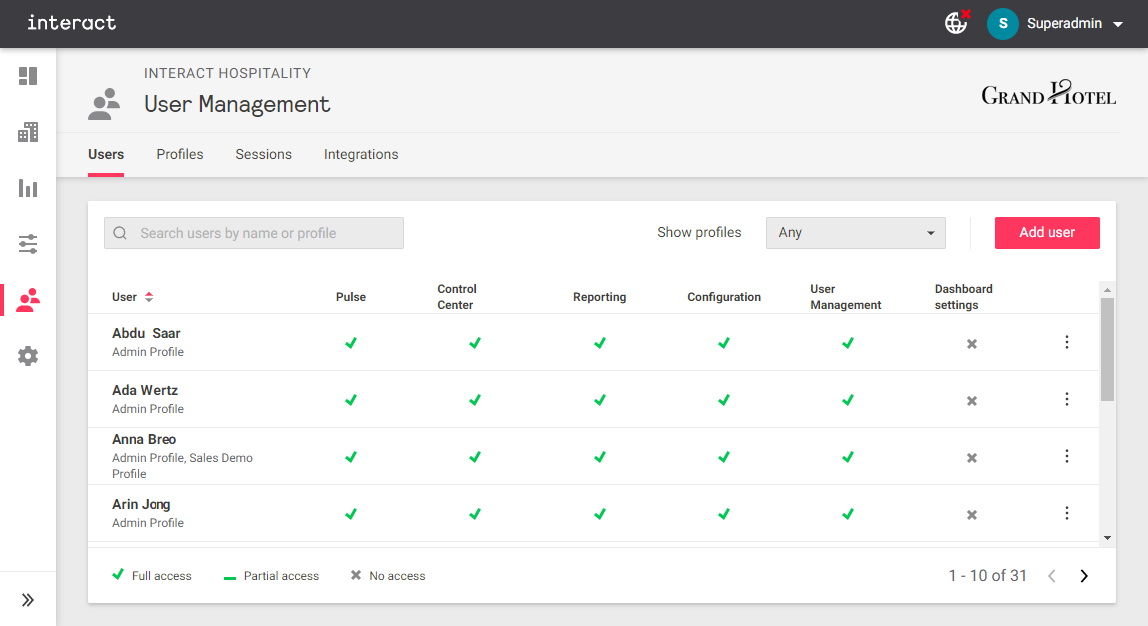Select the Arin Jong user name
This screenshot has width=1148, height=626.
(x=141, y=504)
